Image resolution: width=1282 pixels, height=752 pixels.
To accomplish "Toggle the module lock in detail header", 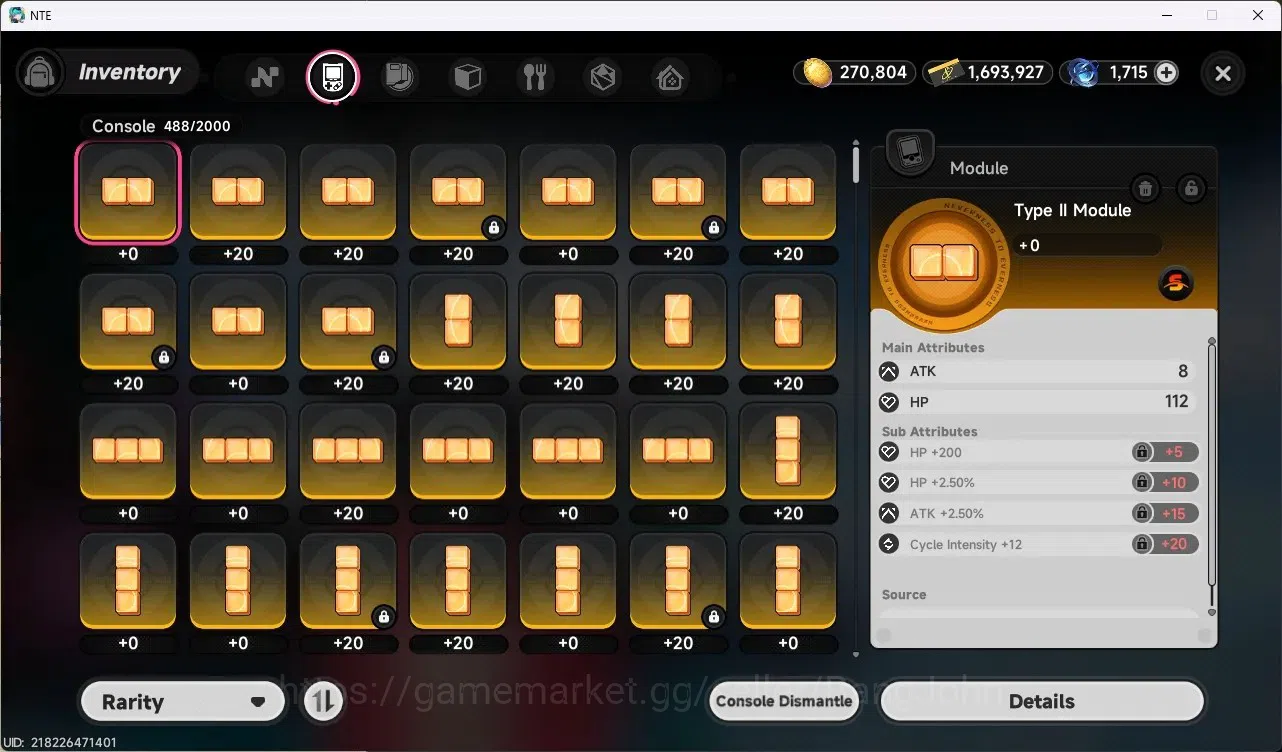I will [1190, 187].
